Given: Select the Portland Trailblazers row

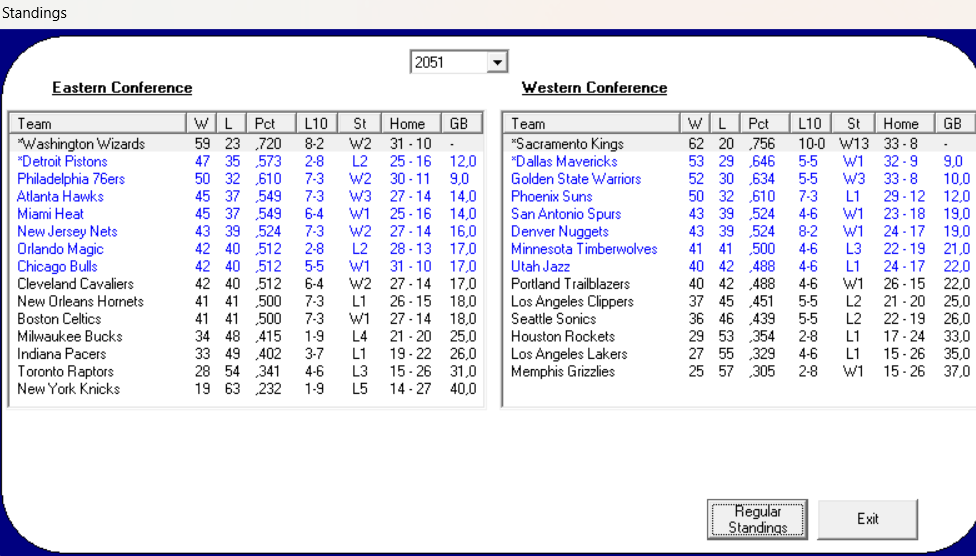Looking at the screenshot, I should pos(740,283).
